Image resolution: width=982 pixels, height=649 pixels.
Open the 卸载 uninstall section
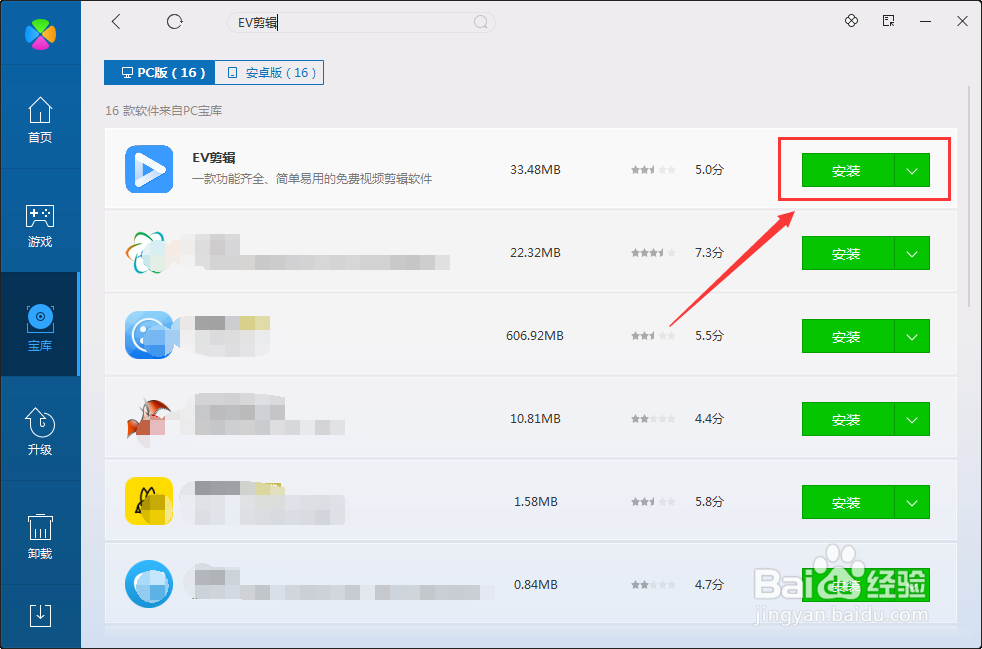[40, 537]
